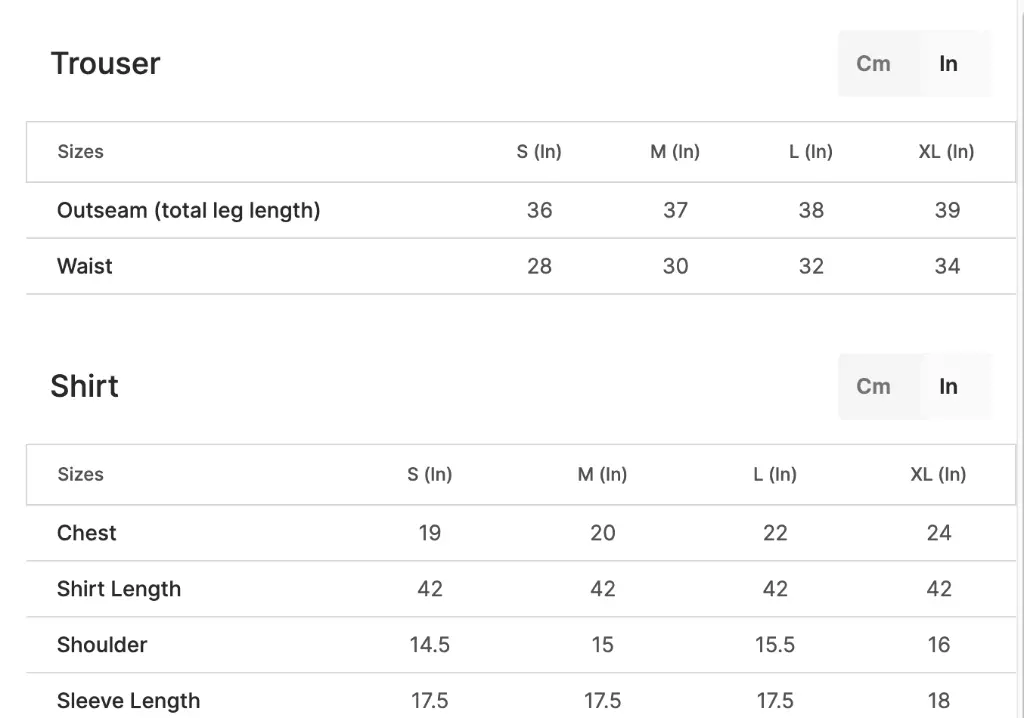
Task: Click the XL (In) column header in Trouser table
Action: click(x=946, y=152)
